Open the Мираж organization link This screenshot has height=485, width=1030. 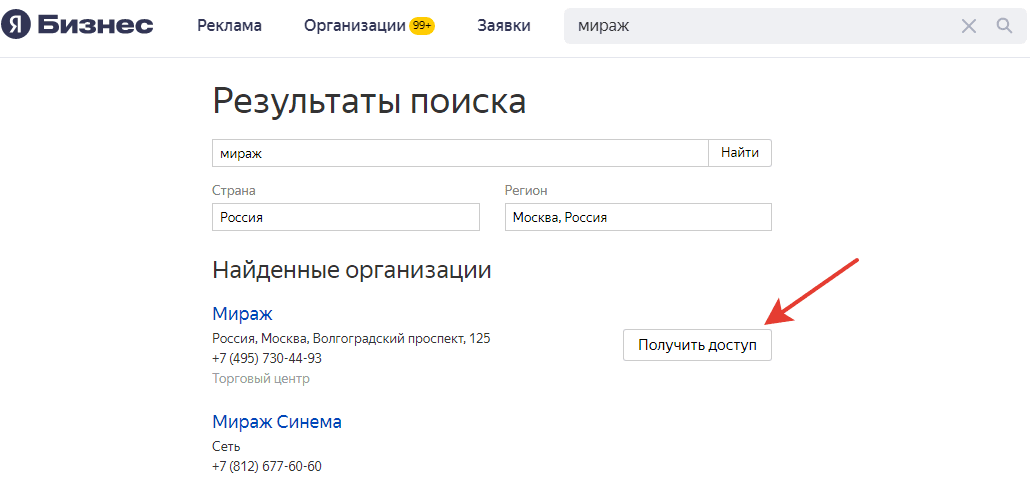pyautogui.click(x=242, y=313)
